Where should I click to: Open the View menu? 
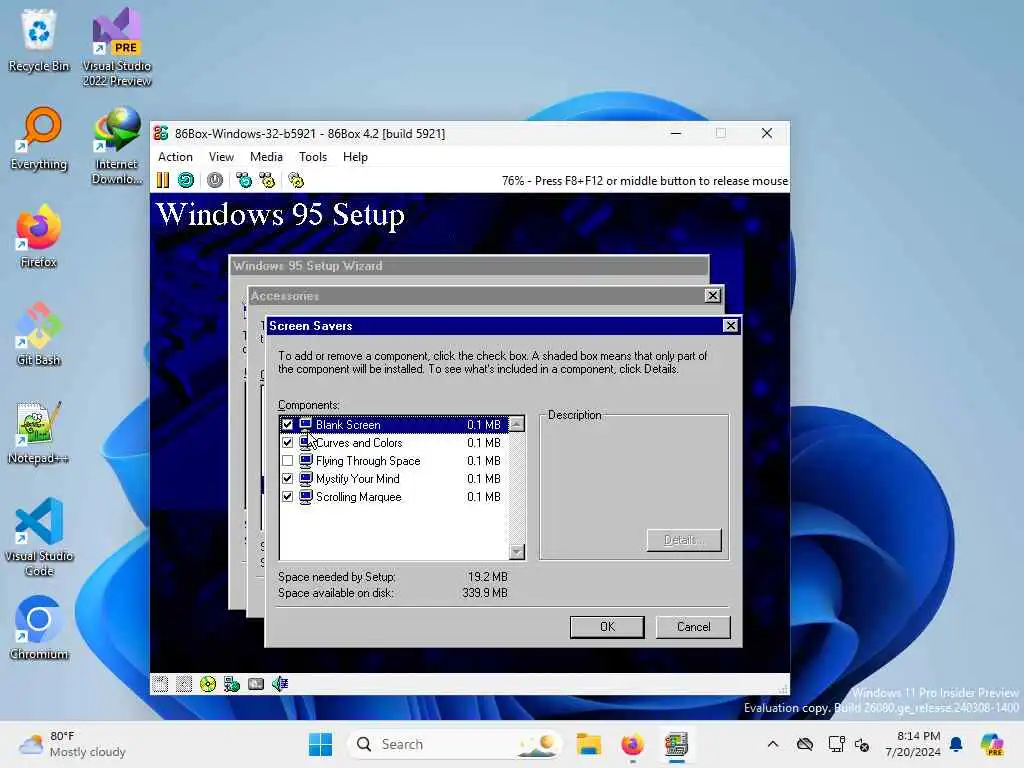221,157
